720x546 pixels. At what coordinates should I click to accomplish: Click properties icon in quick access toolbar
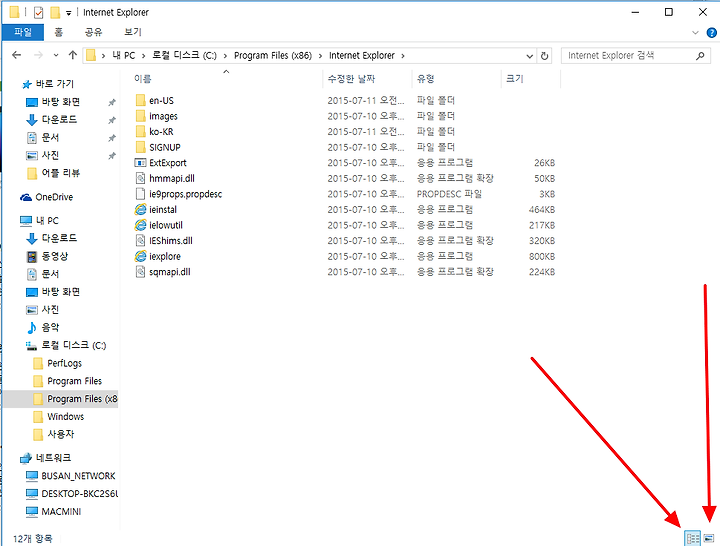pyautogui.click(x=39, y=12)
